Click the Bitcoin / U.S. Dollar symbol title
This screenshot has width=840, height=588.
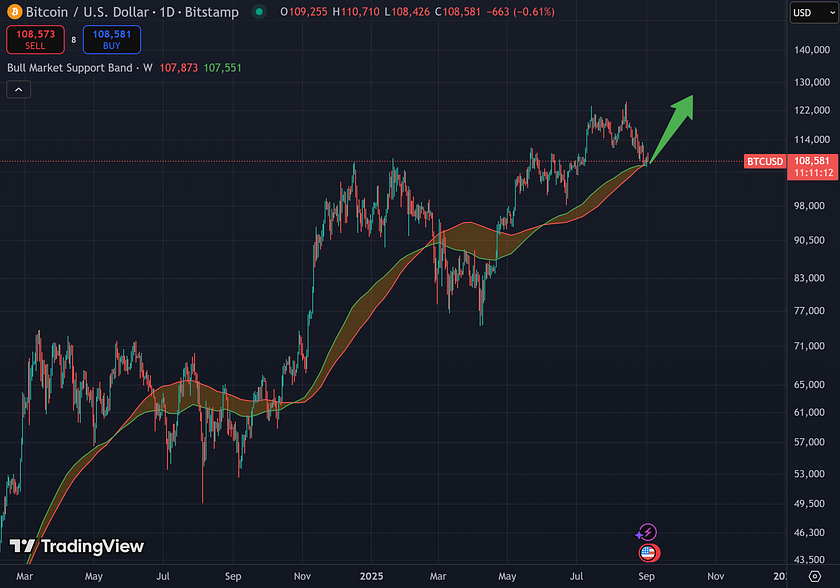click(x=87, y=12)
